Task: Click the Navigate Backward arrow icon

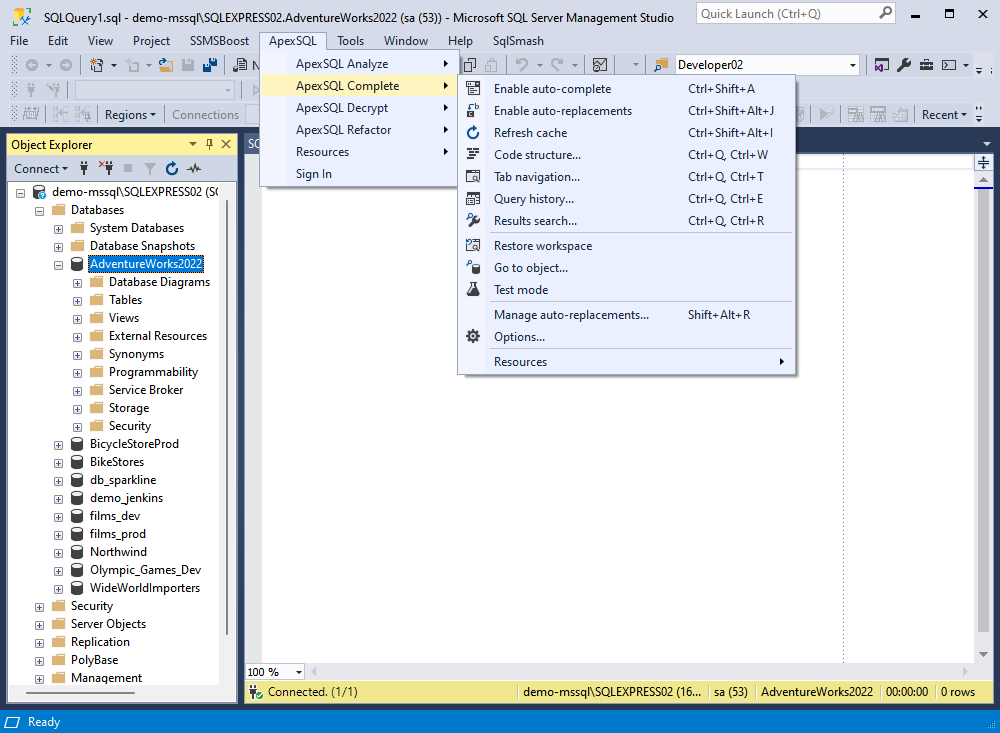Action: click(x=32, y=64)
